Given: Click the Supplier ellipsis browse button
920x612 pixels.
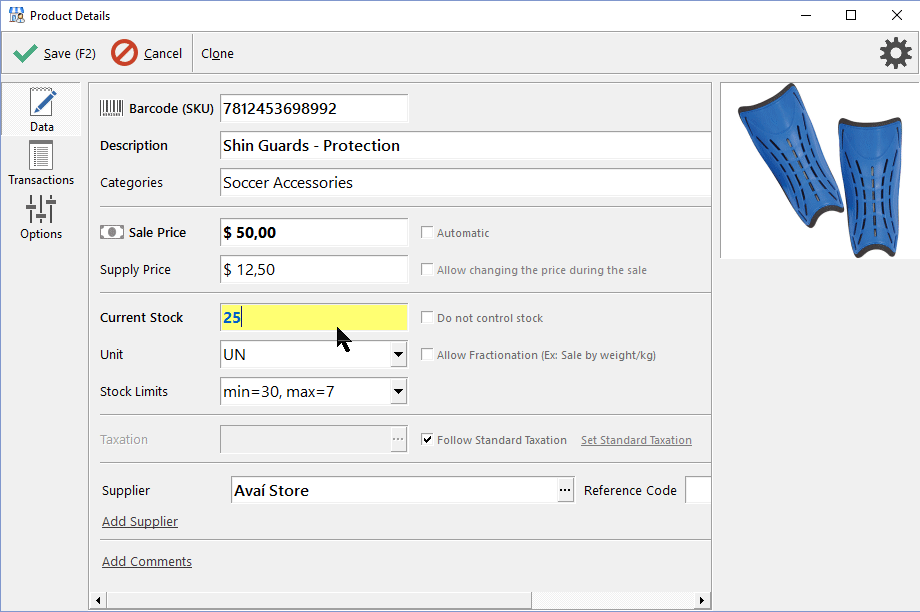Looking at the screenshot, I should point(565,490).
